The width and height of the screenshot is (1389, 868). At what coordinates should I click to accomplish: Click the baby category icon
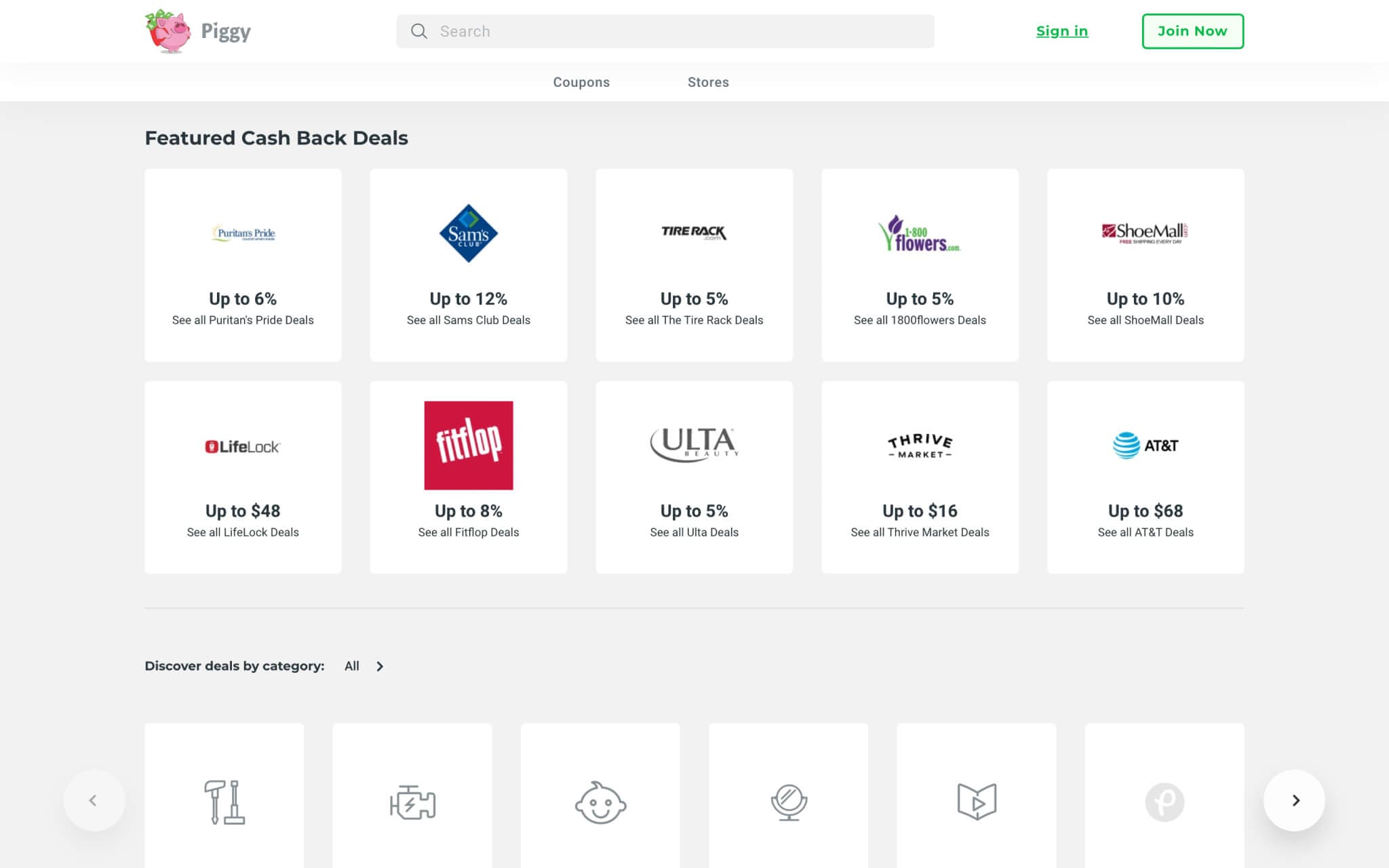click(600, 804)
